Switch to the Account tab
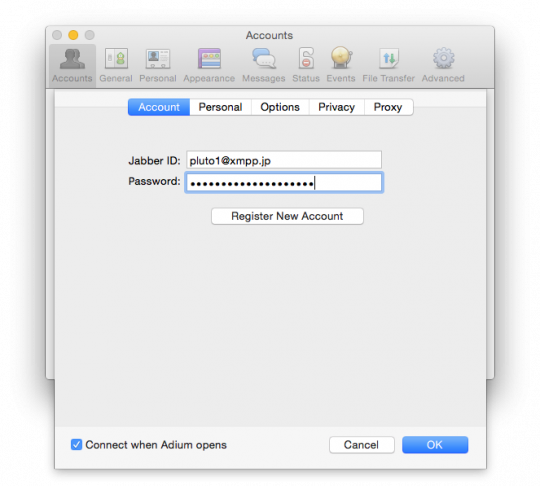Screen dimensions: 540x486 (159, 107)
